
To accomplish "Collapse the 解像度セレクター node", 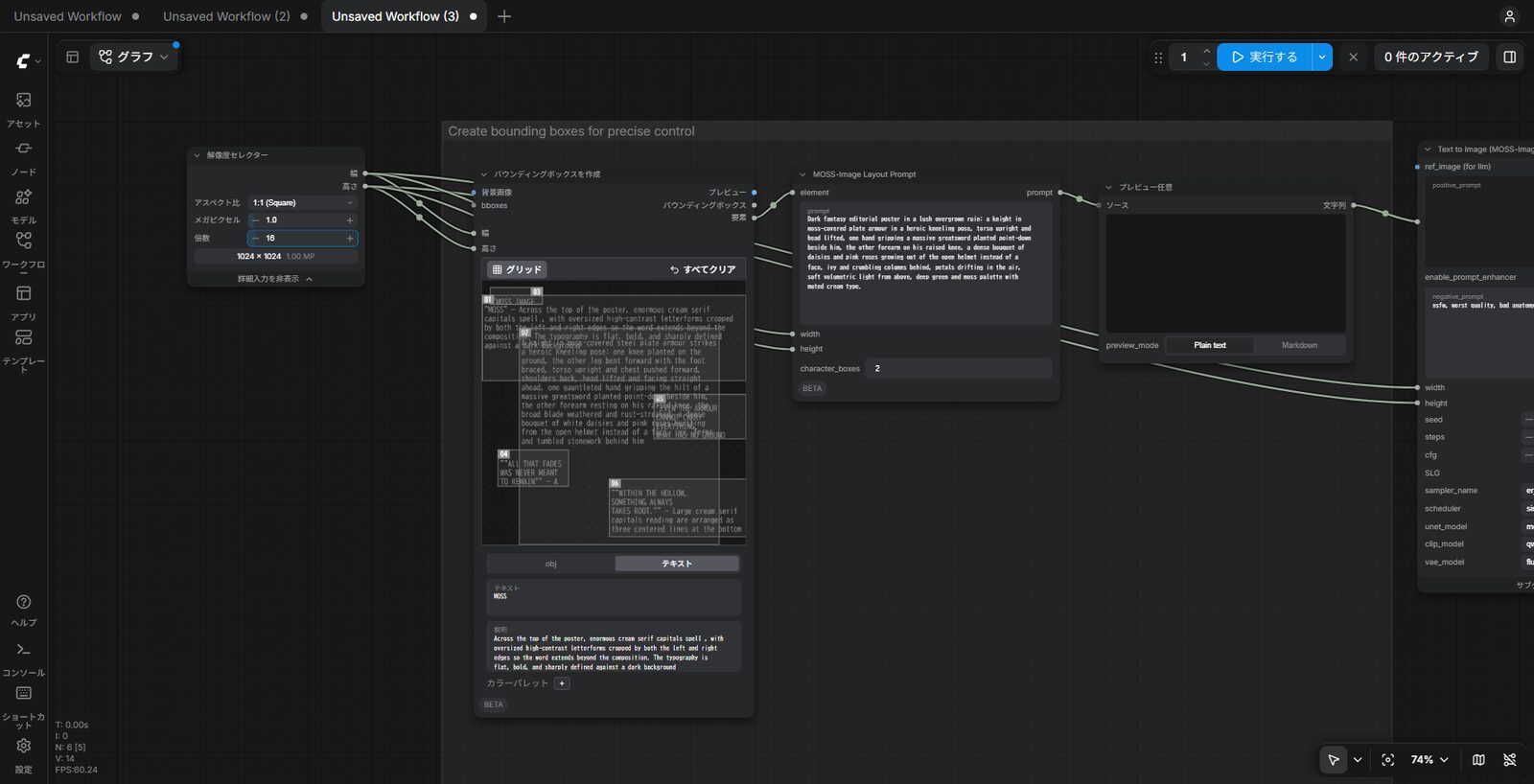I will point(197,155).
